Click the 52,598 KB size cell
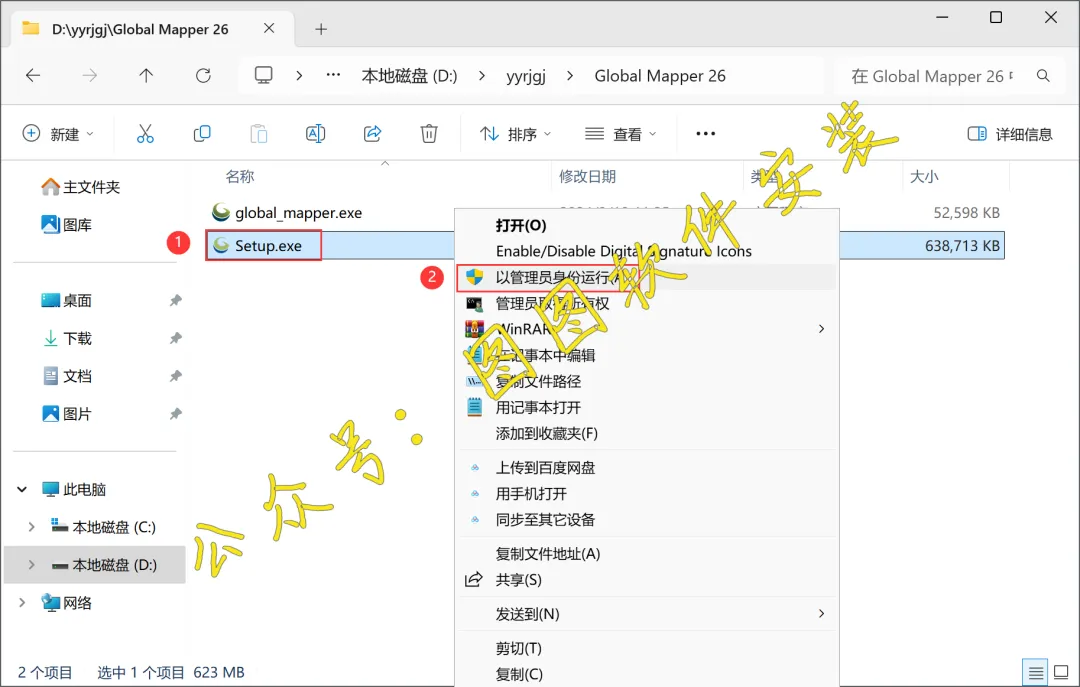 point(966,213)
